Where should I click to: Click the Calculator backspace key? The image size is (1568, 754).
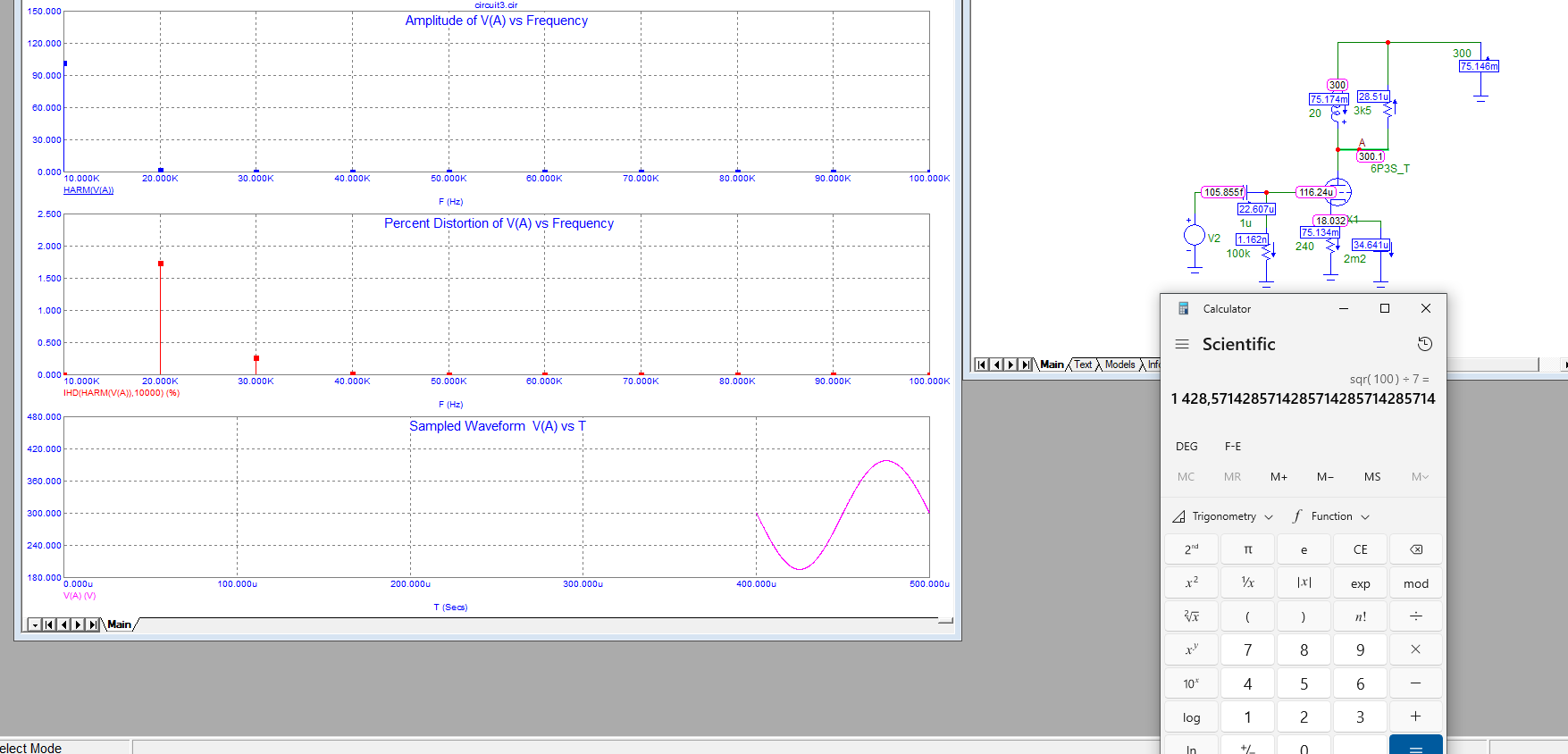point(1416,549)
